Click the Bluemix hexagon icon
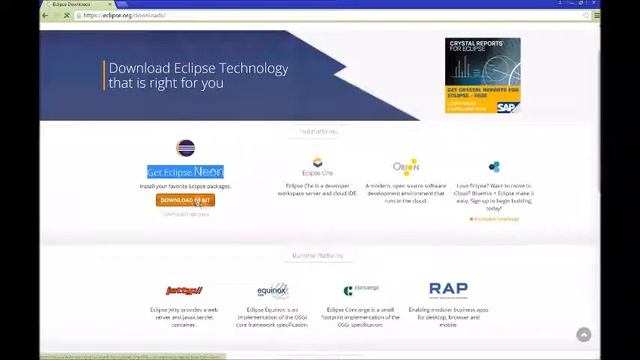Screen dimensions: 640x360 (x=494, y=167)
